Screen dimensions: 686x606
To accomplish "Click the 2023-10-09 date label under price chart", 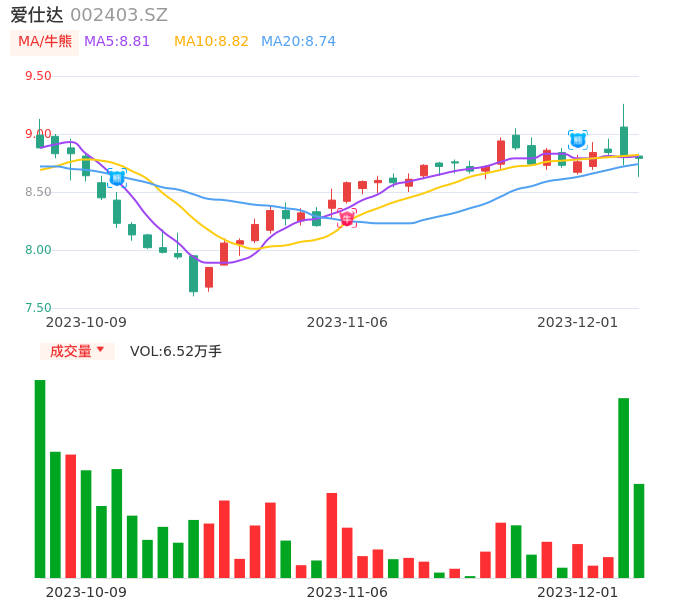I will (x=87, y=322).
